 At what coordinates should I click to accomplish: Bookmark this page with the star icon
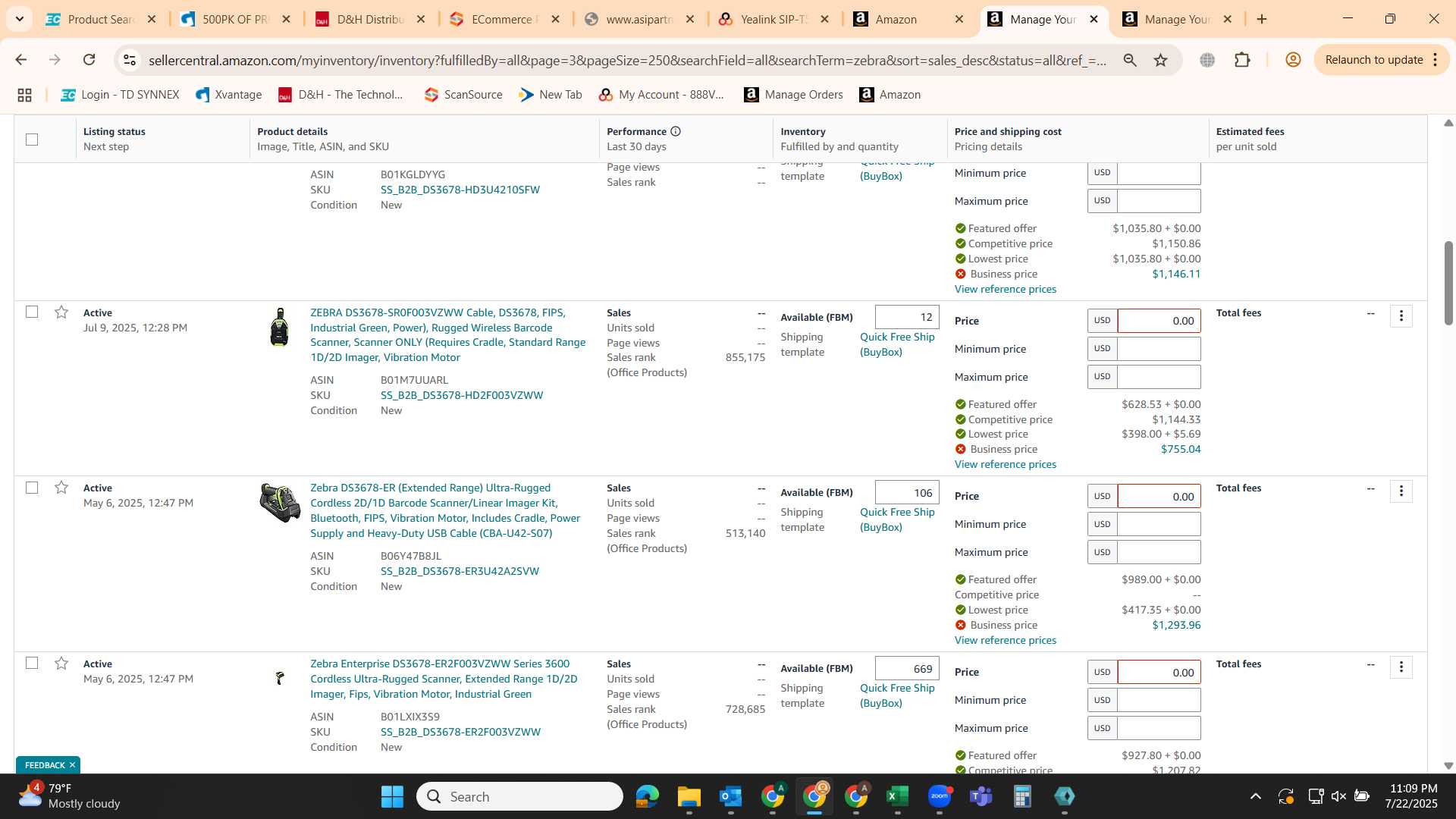tap(1160, 60)
